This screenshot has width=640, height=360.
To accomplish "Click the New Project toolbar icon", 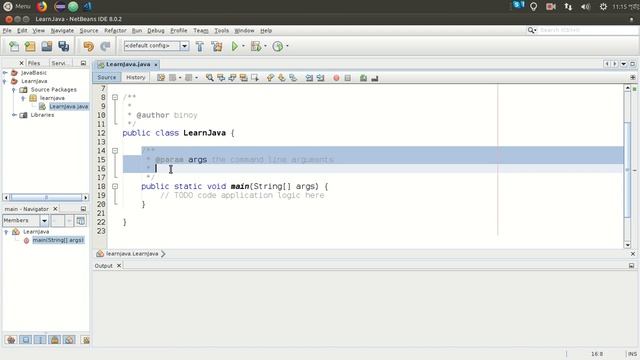I will pyautogui.click(x=30, y=46).
